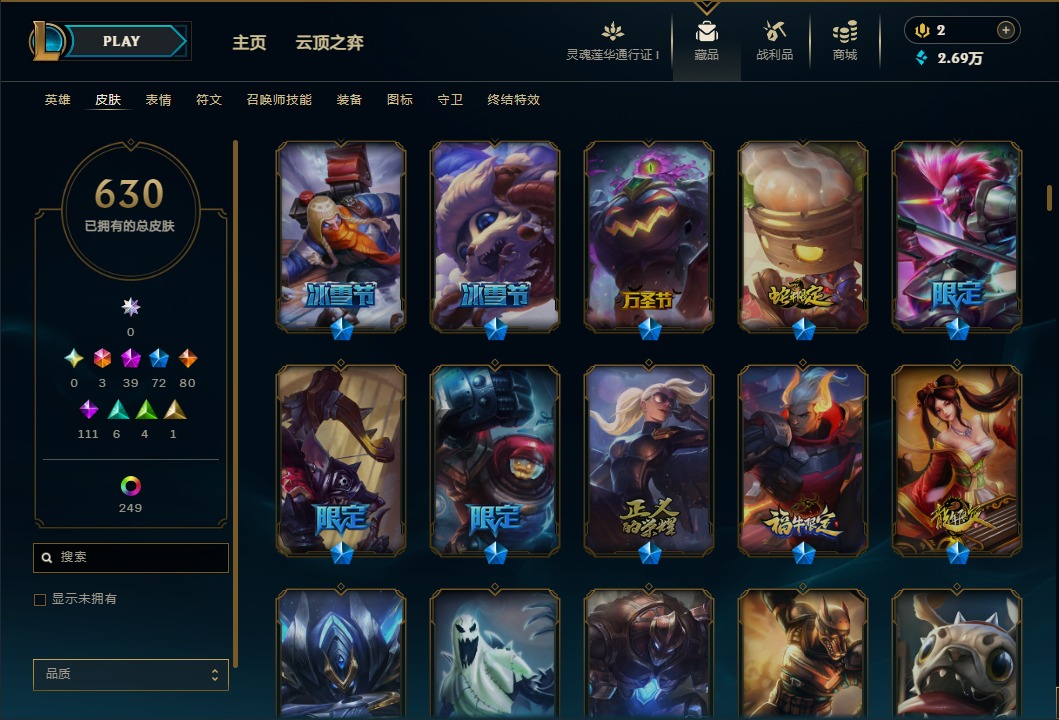Switch to the 英雄 champions tab
The height and width of the screenshot is (720, 1059).
(57, 100)
